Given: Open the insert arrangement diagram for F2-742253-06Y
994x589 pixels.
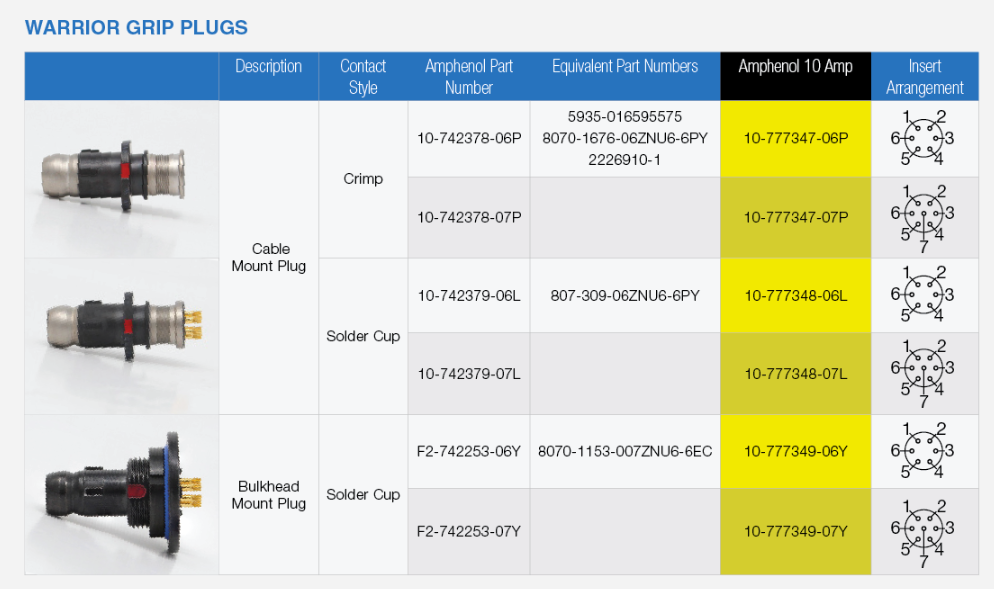Looking at the screenshot, I should coord(924,451).
